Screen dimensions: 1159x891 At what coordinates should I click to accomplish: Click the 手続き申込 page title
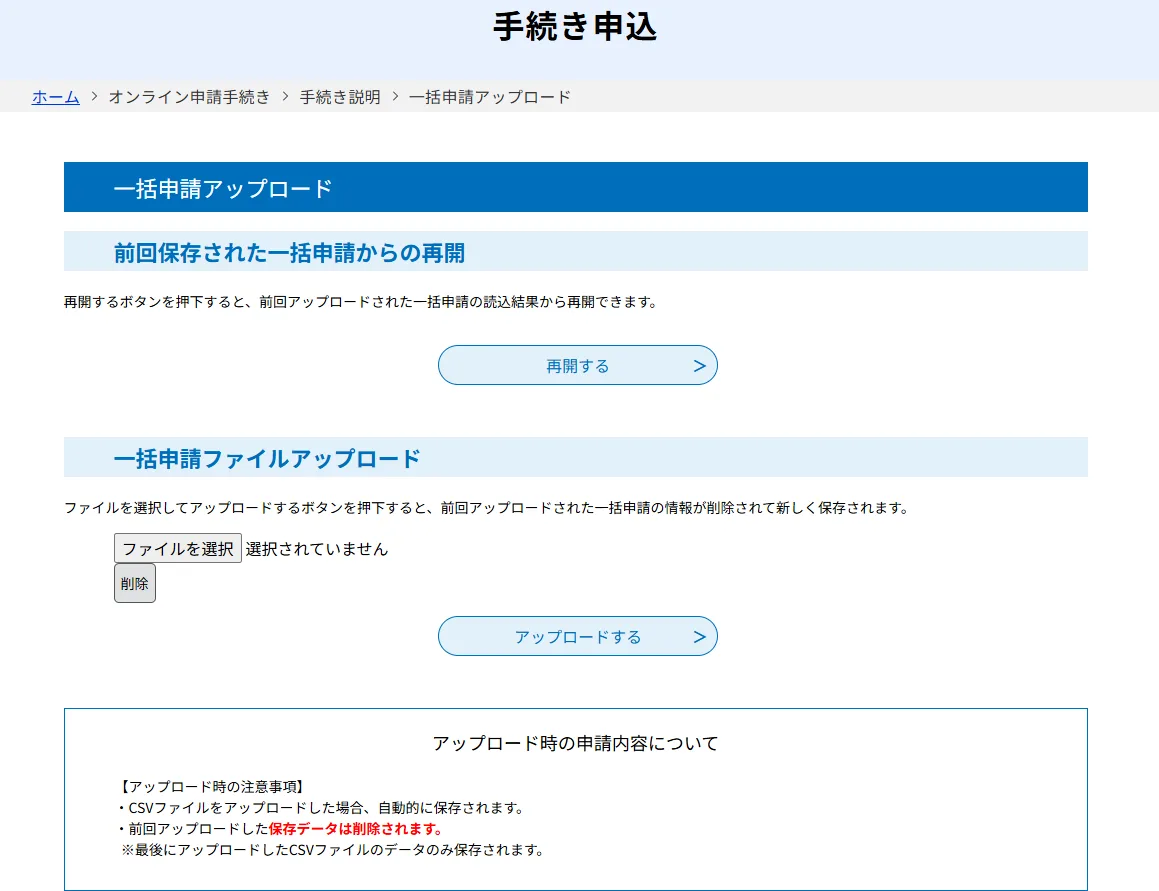pos(578,29)
